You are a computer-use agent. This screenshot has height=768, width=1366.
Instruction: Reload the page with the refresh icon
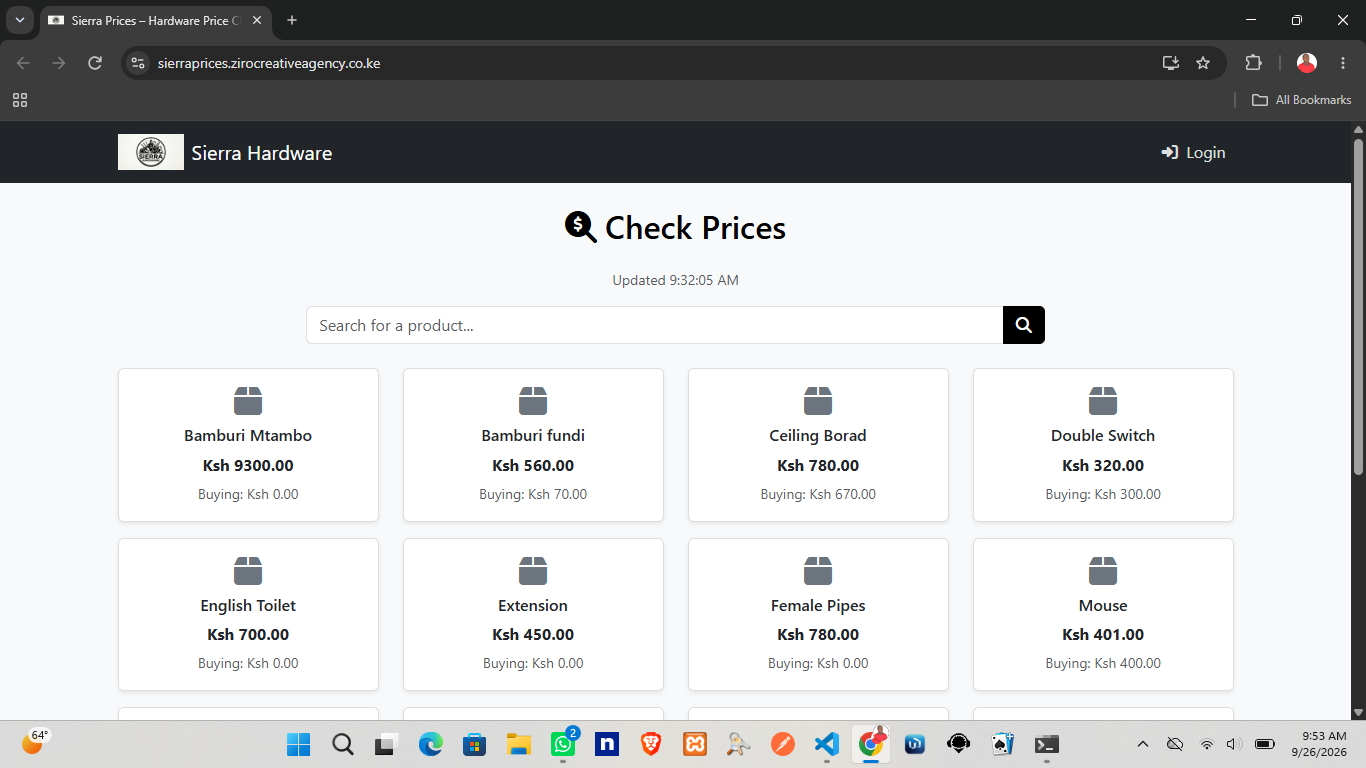(x=95, y=63)
